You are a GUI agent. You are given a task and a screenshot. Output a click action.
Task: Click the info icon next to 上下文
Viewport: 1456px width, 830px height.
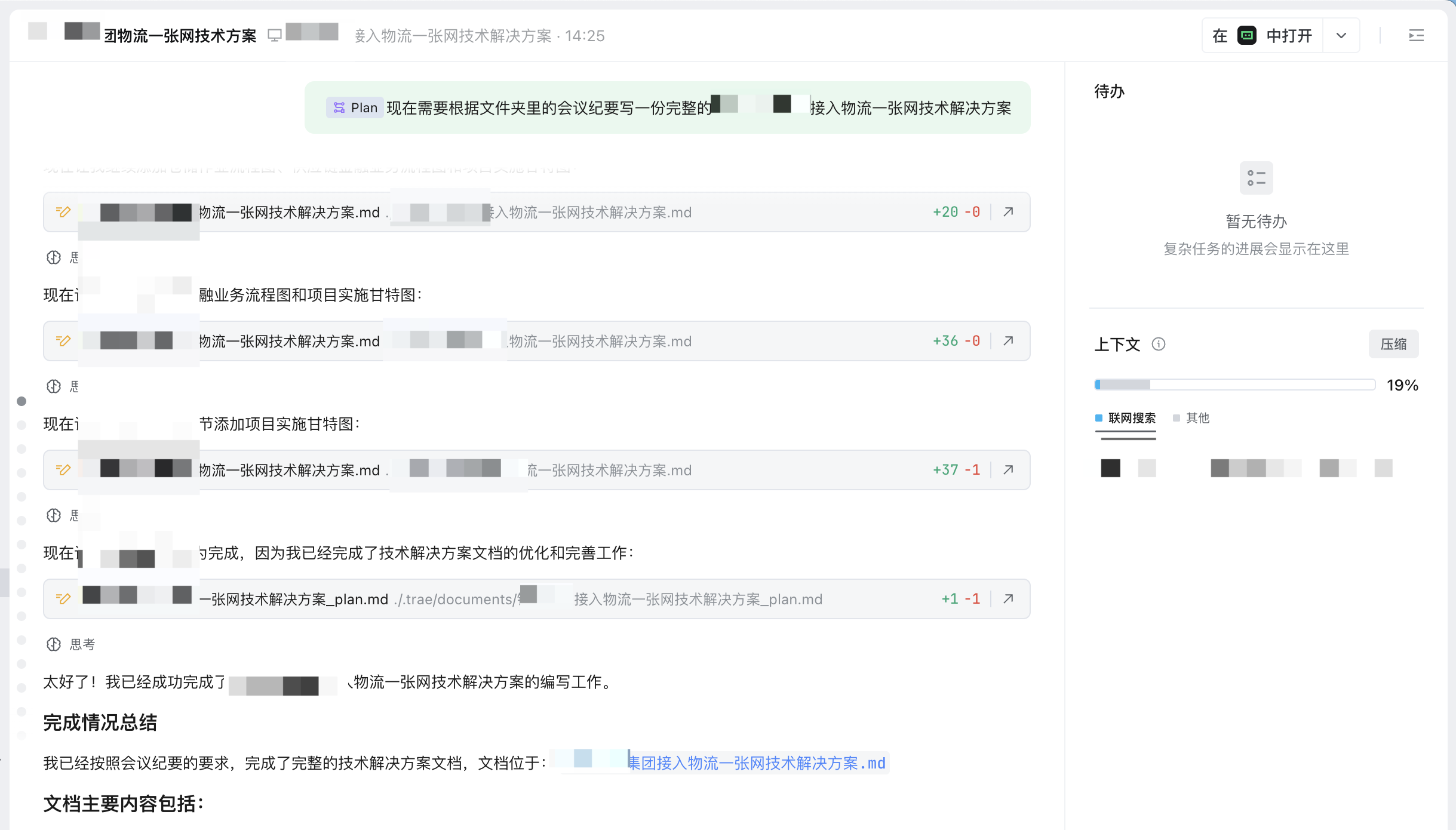[x=1158, y=344]
